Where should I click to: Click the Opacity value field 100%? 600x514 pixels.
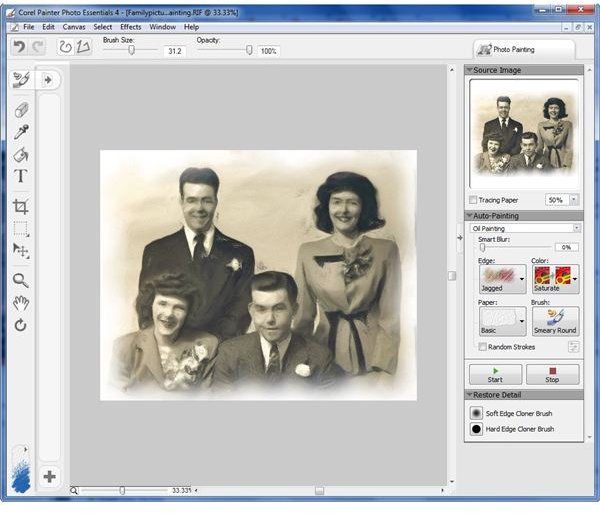pyautogui.click(x=269, y=51)
